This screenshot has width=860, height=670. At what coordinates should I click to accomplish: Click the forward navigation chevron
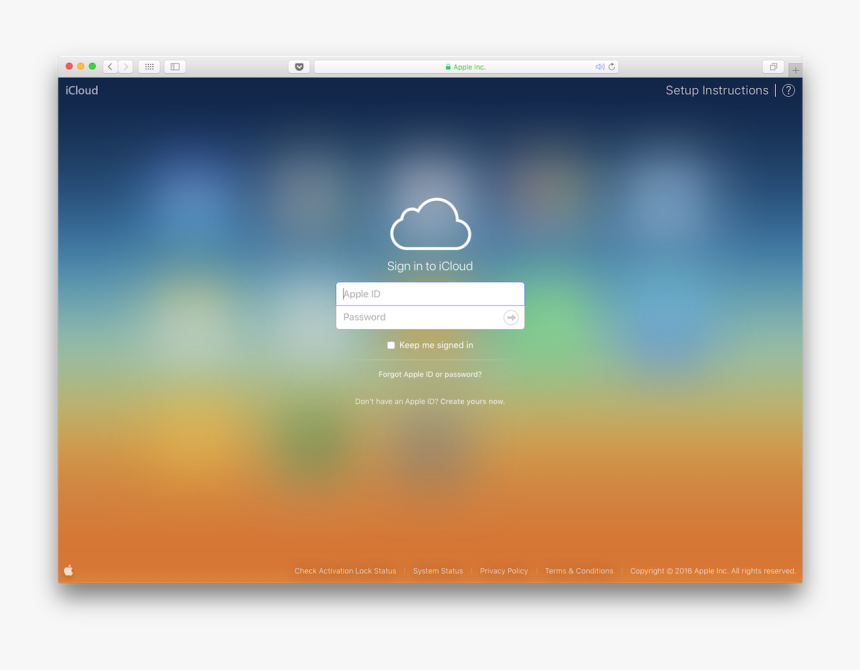(x=125, y=66)
